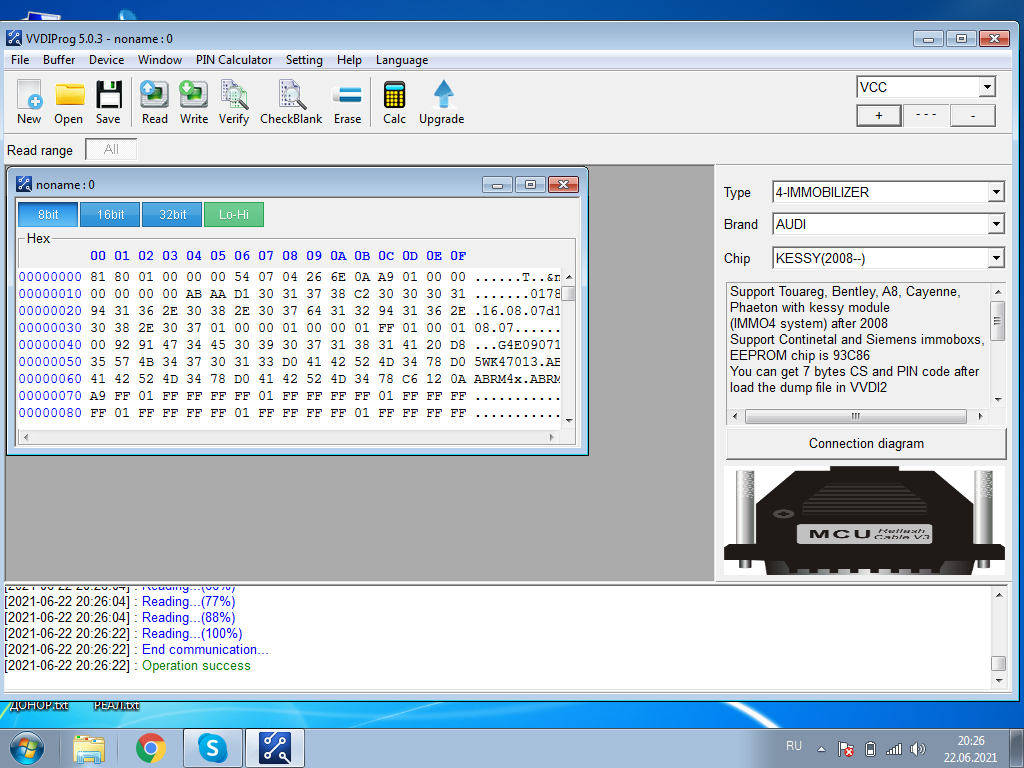Open the Calc calculator tool
Image resolution: width=1024 pixels, height=768 pixels.
[395, 101]
